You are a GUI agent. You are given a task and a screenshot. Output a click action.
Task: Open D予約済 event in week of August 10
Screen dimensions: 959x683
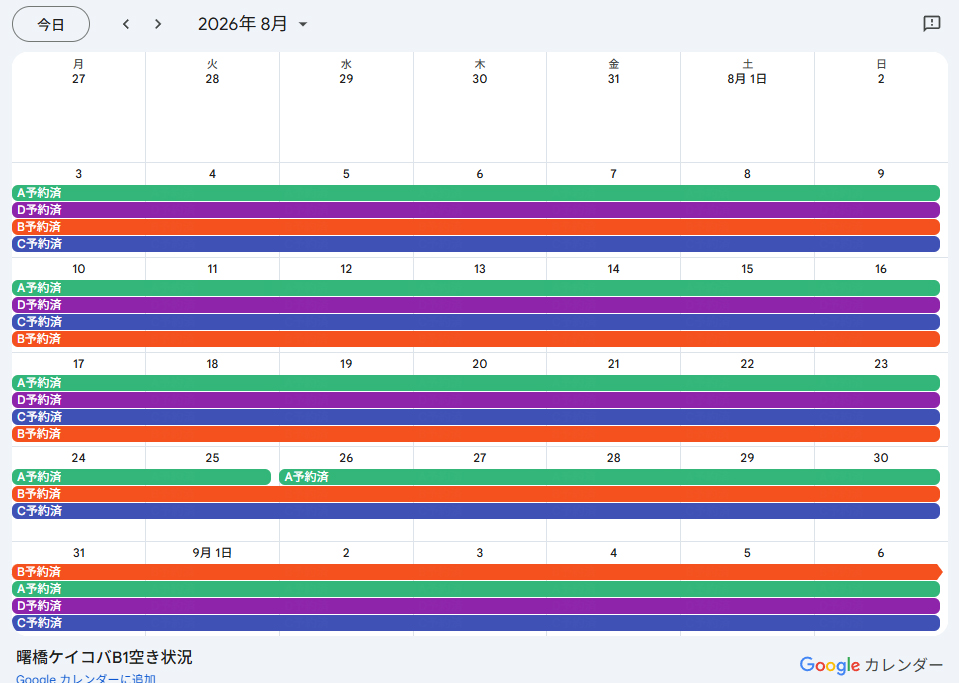pyautogui.click(x=476, y=305)
